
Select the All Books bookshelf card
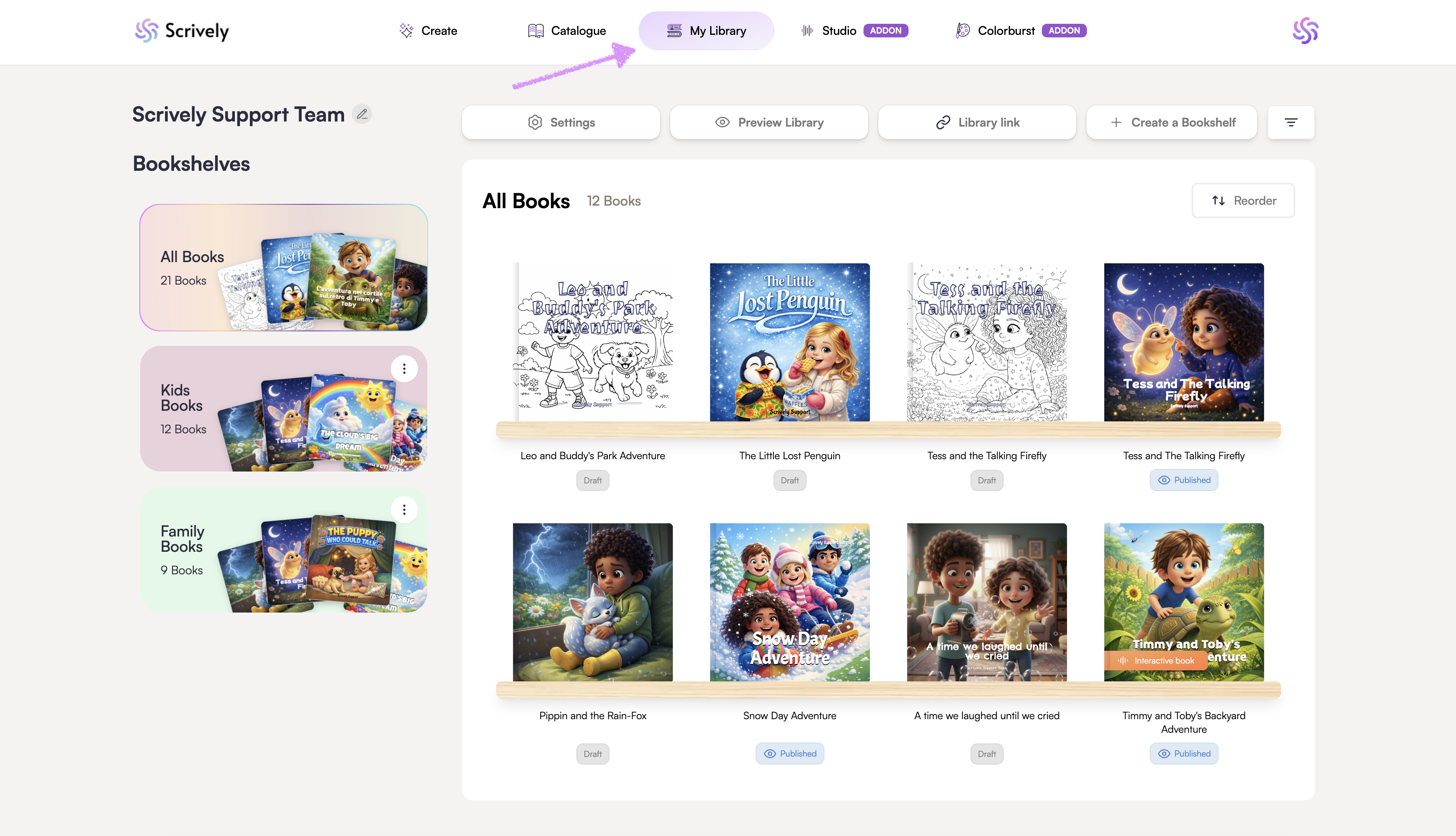point(283,268)
